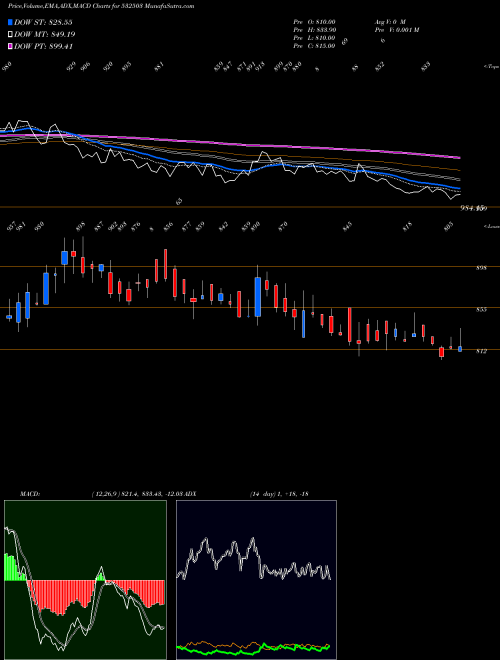Open the ADX indicator chart panel

pos(256,580)
